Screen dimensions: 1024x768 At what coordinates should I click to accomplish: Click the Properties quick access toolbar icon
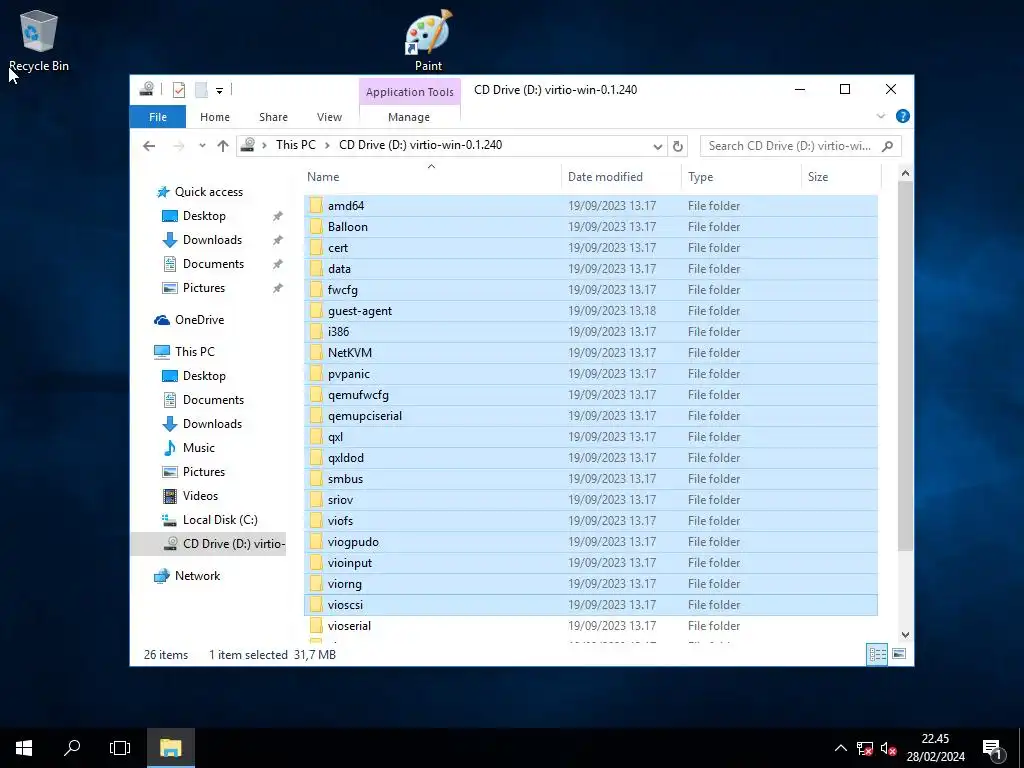179,90
